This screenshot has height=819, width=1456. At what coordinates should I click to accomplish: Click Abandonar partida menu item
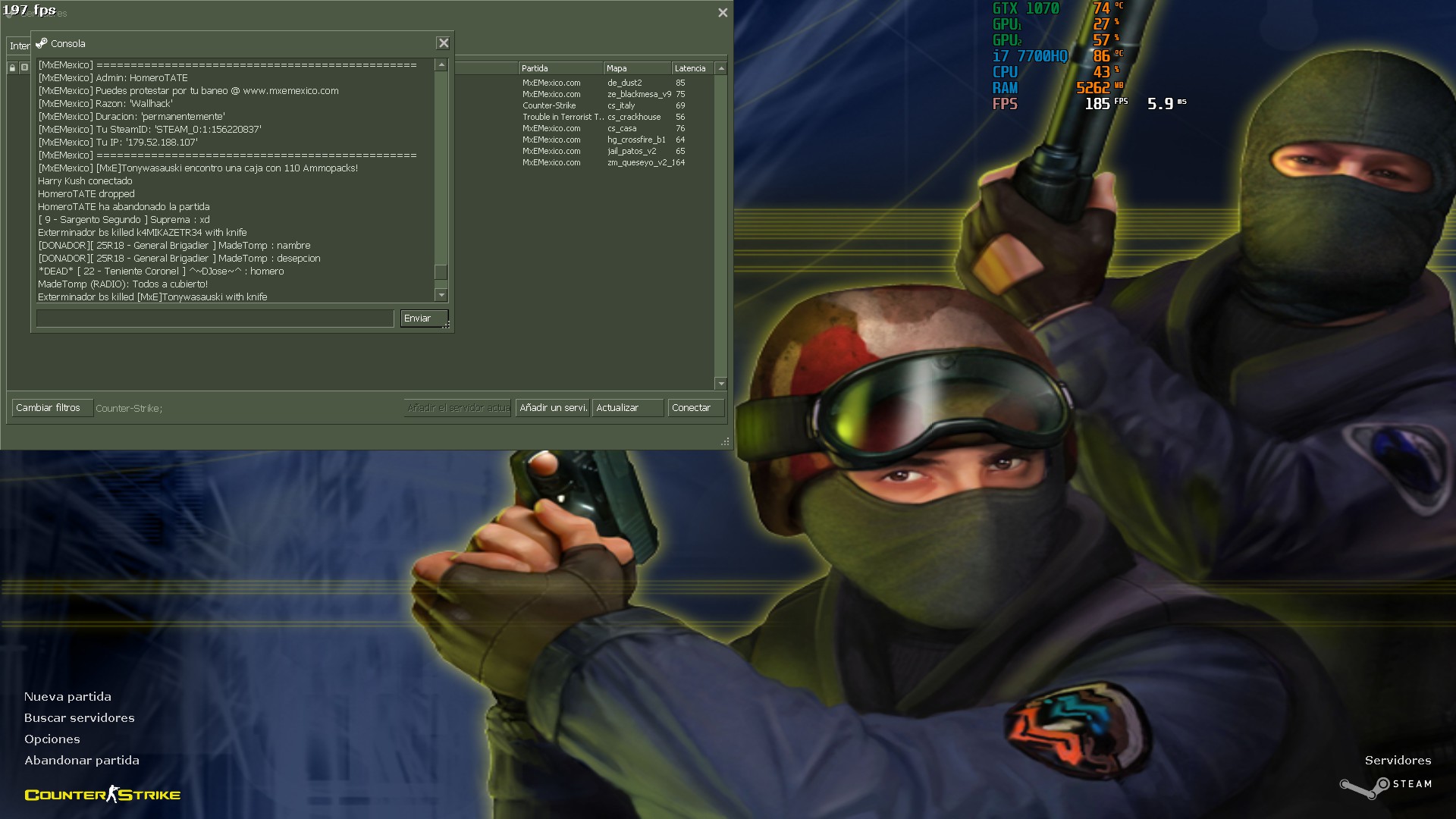coord(81,761)
